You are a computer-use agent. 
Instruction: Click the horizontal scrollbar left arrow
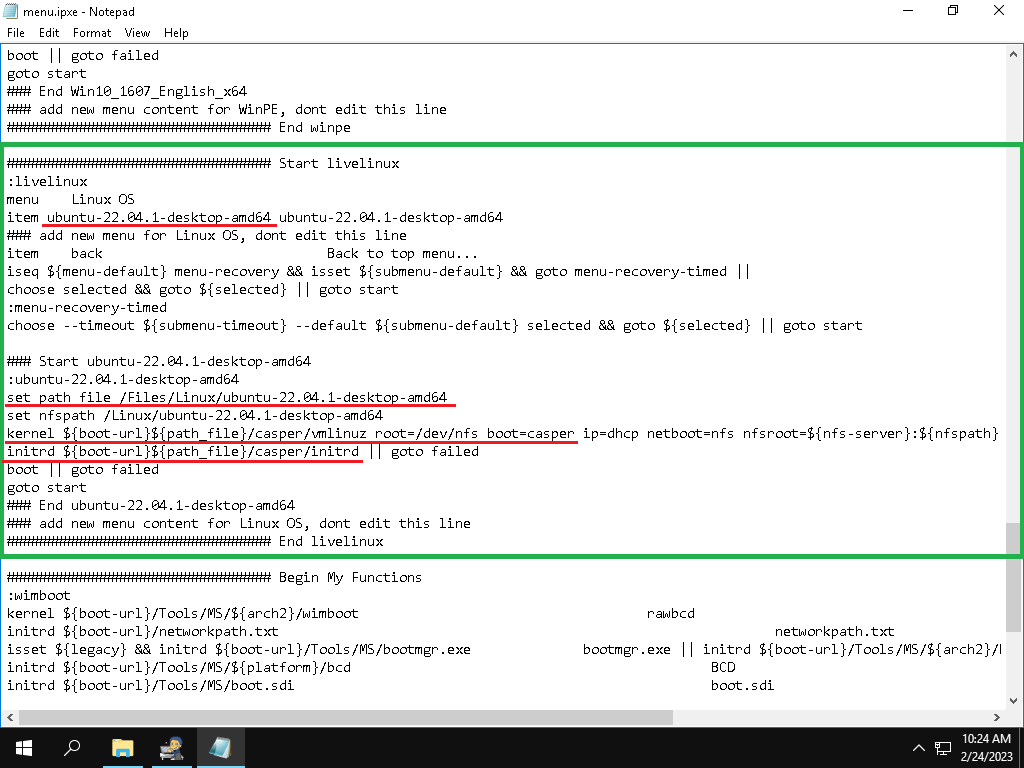[x=9, y=717]
